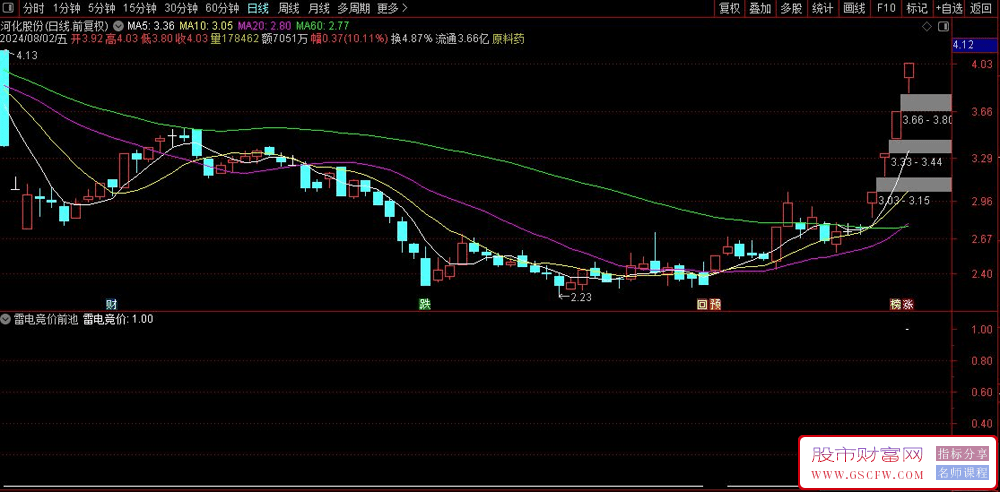Screen dimensions: 1000x492
Task: Click the 2.23 low price label
Action: [x=580, y=297]
